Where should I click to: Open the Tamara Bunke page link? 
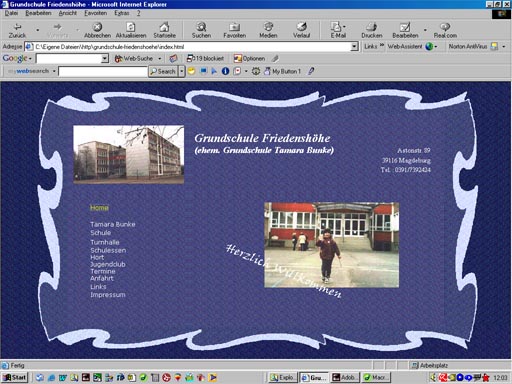pos(113,224)
